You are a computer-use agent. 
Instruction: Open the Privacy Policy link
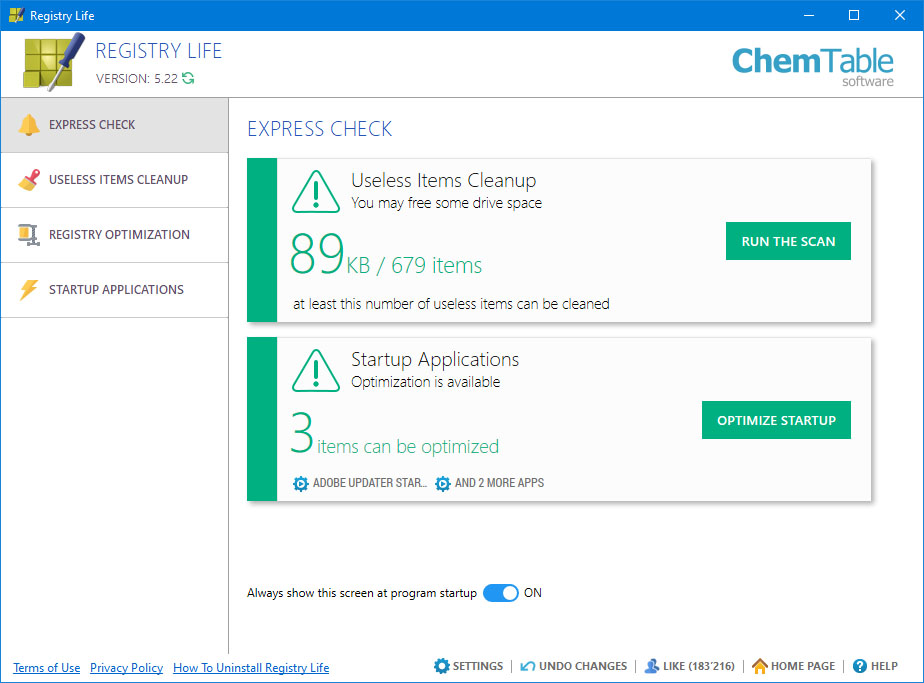point(126,668)
